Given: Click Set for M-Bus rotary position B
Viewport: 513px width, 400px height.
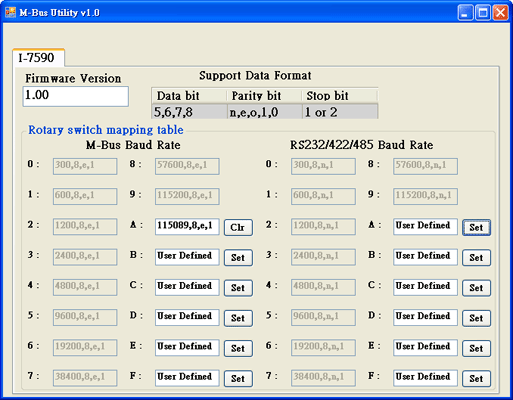Looking at the screenshot, I should click(x=238, y=258).
